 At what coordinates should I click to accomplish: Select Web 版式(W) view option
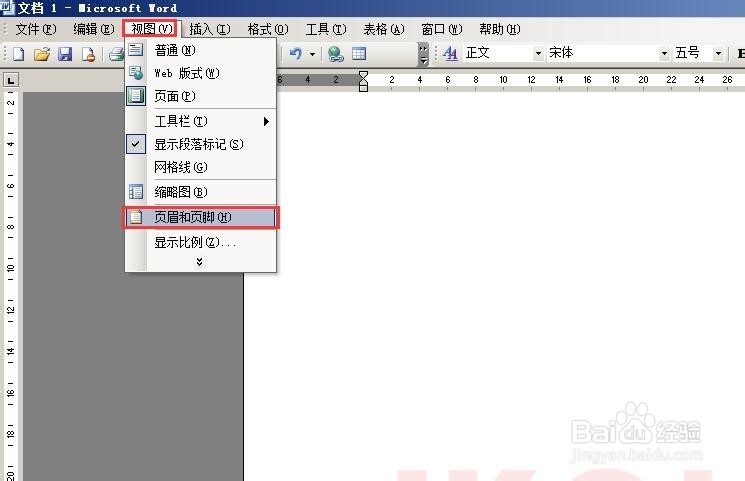(201, 73)
